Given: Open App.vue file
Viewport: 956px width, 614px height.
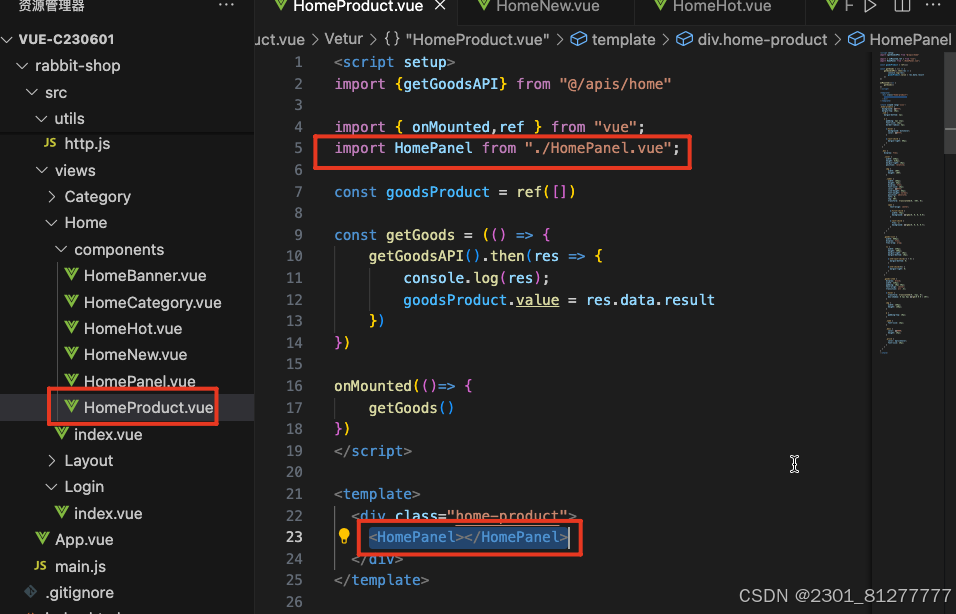Looking at the screenshot, I should [x=84, y=540].
